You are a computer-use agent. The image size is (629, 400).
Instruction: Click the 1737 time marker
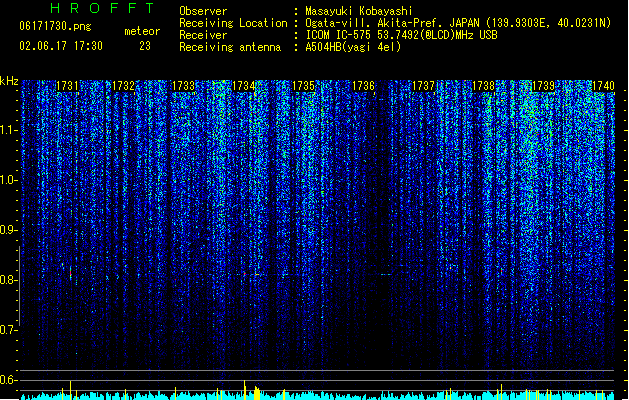pos(423,86)
